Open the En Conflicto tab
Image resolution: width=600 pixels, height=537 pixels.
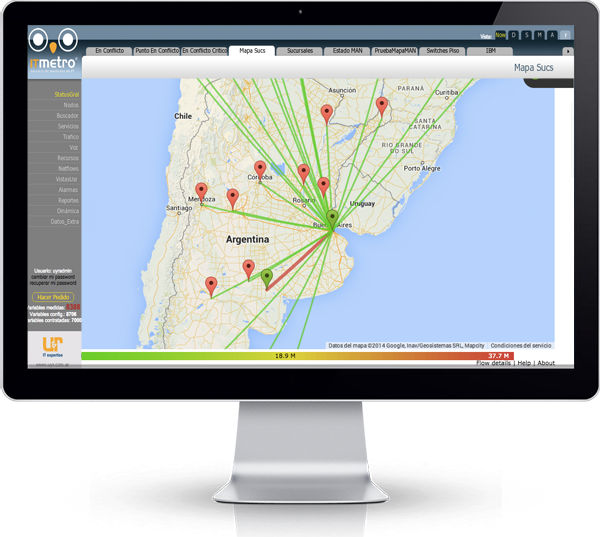click(x=109, y=51)
